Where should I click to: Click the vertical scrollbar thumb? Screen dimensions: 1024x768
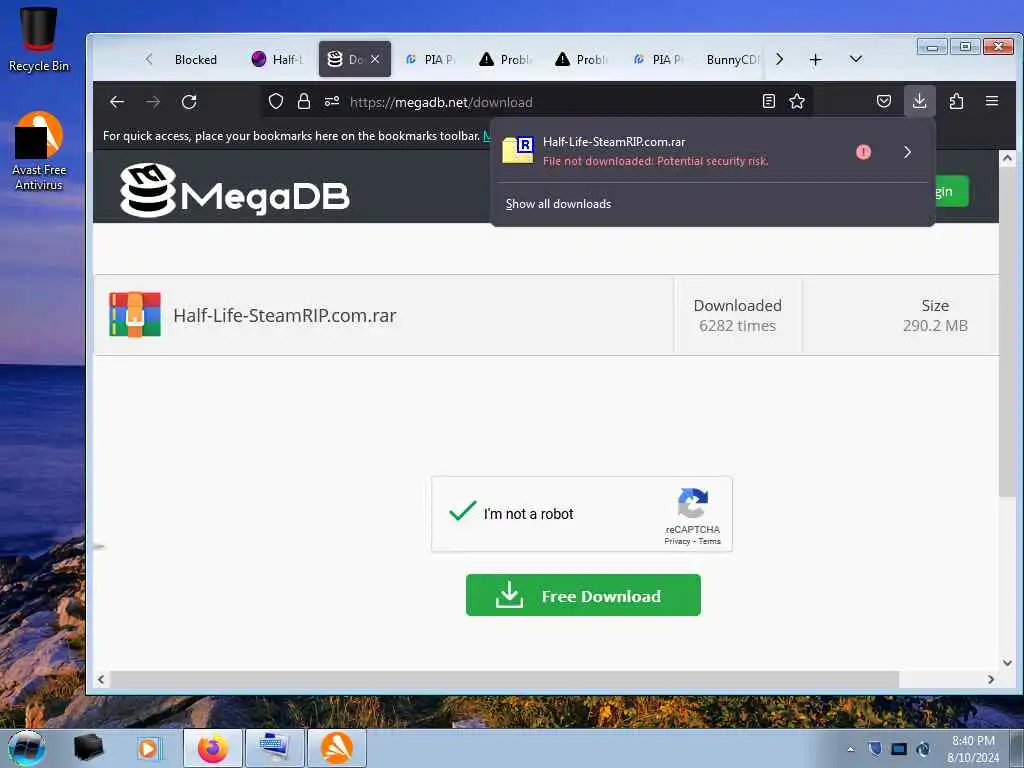tap(1007, 331)
